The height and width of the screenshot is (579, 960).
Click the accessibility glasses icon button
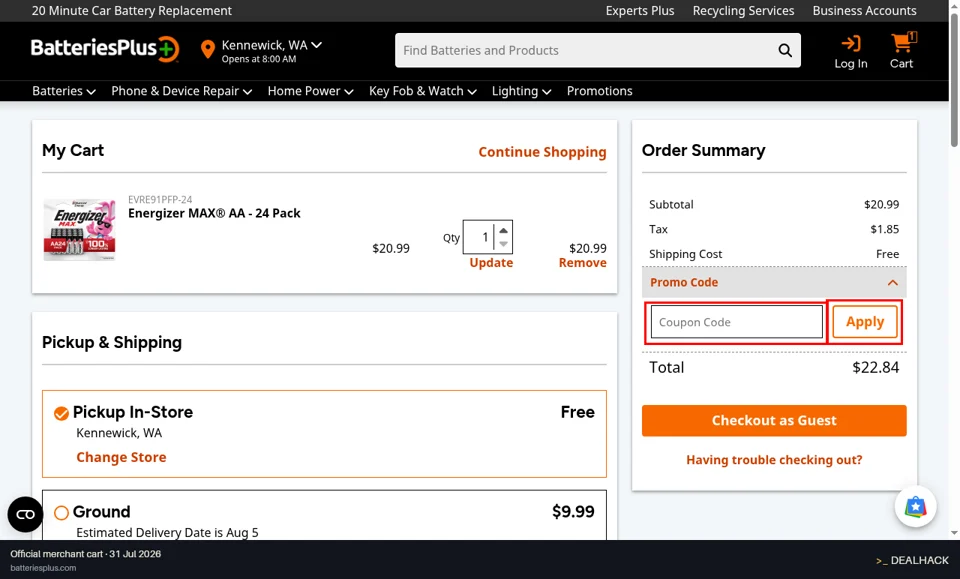(x=25, y=514)
